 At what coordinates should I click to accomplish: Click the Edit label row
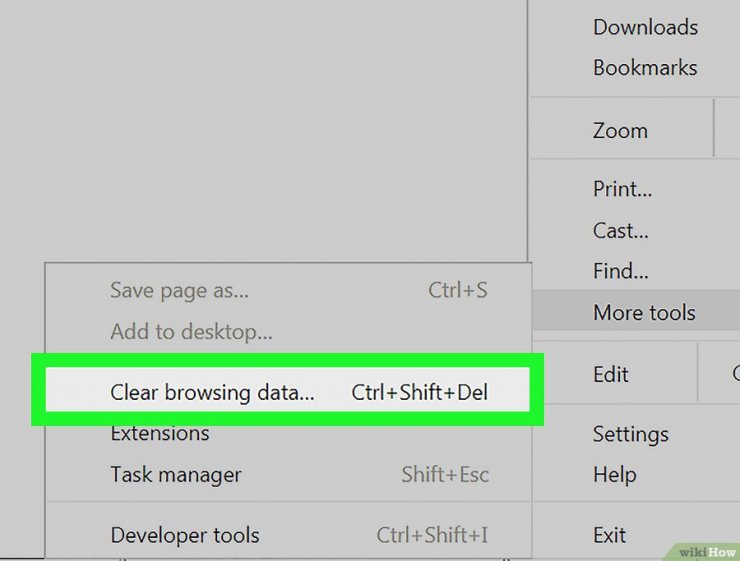(614, 374)
